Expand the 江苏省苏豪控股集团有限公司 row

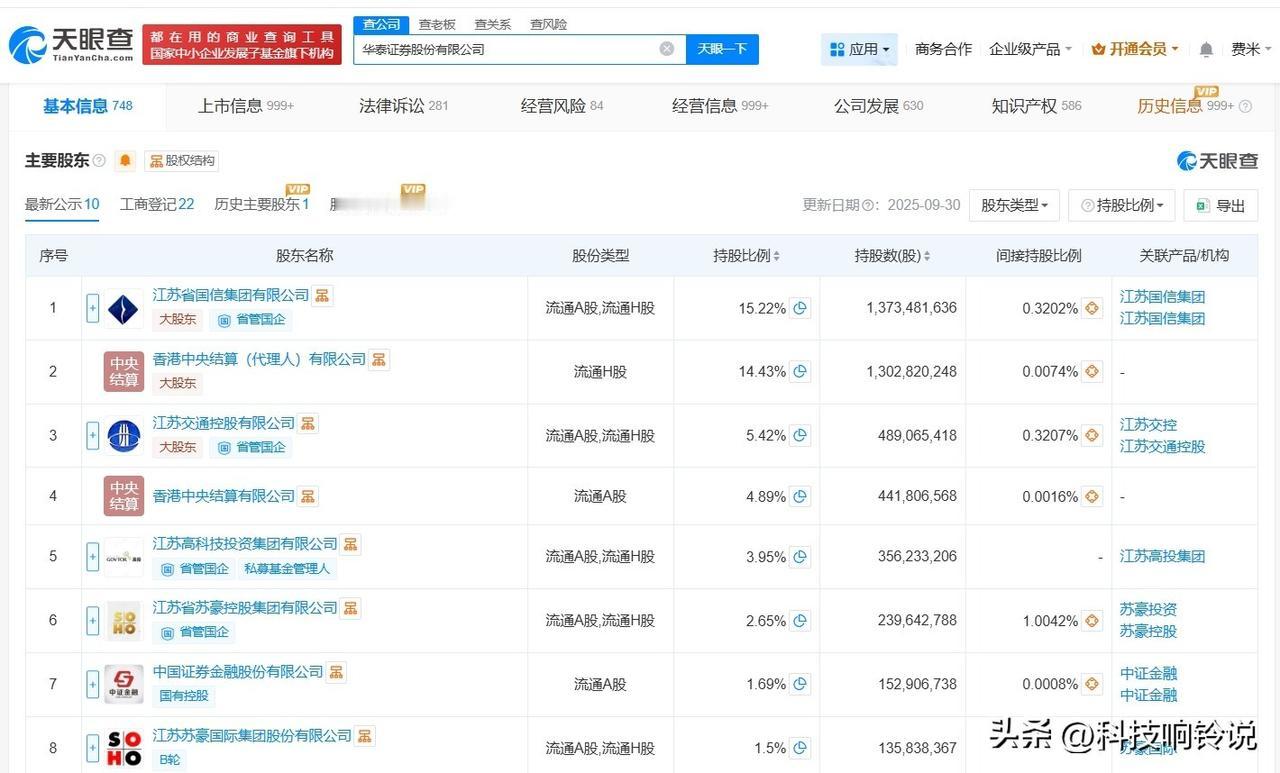[x=92, y=620]
